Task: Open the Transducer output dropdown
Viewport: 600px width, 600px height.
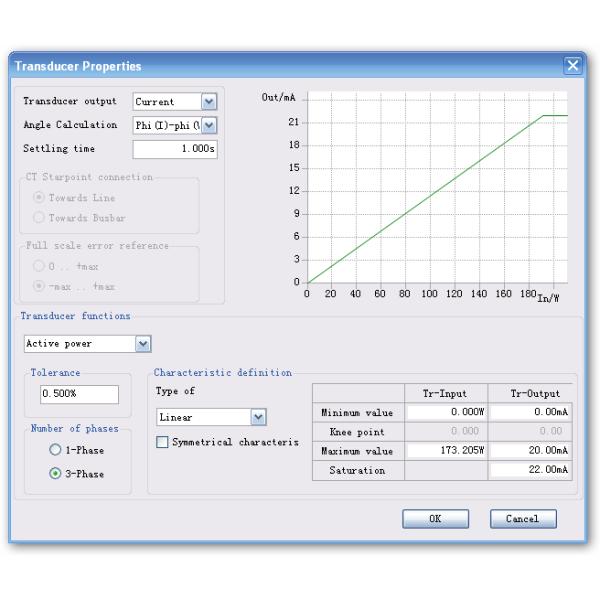Action: [x=208, y=102]
